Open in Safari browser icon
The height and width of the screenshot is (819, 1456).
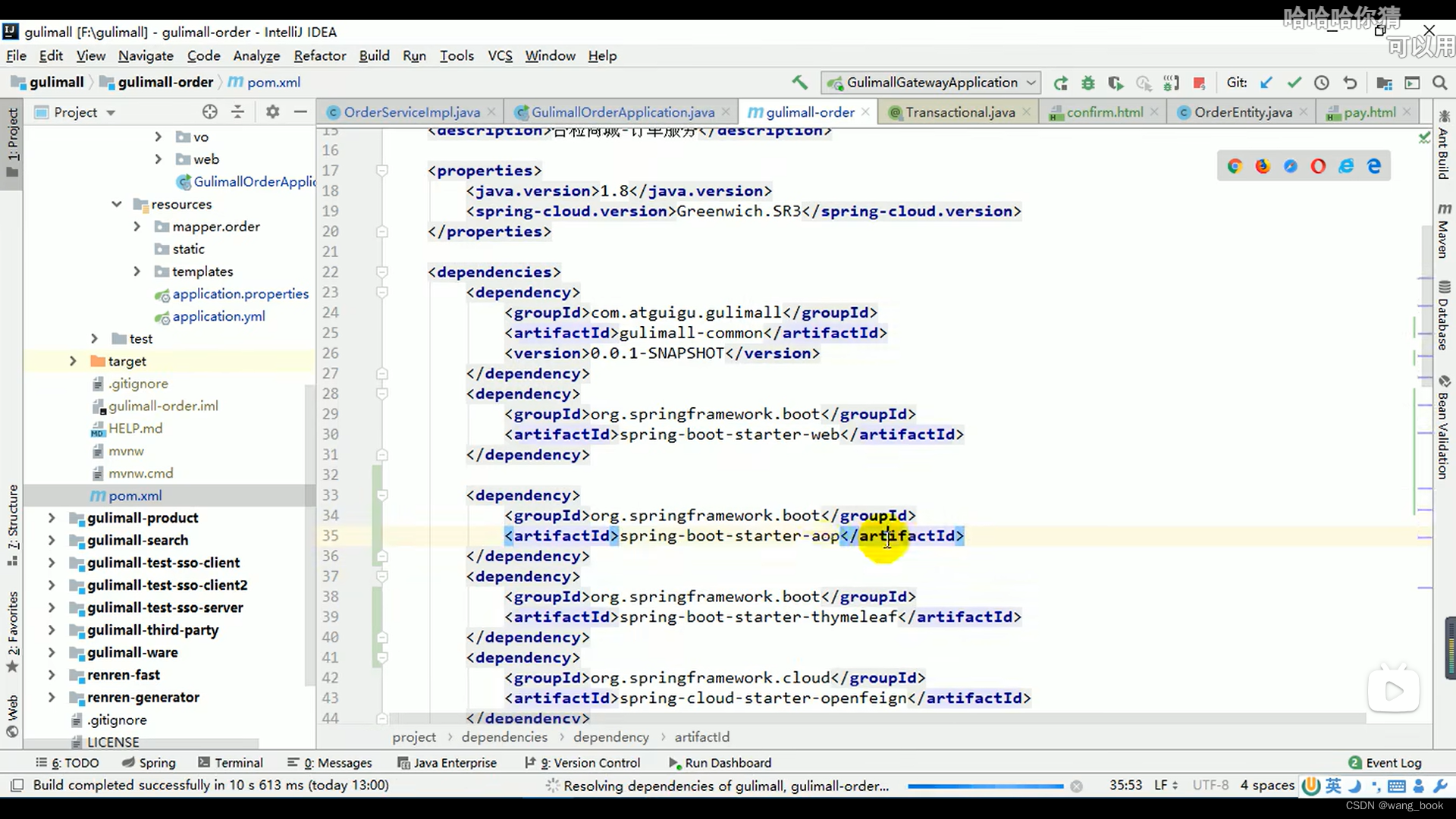[x=1291, y=166]
